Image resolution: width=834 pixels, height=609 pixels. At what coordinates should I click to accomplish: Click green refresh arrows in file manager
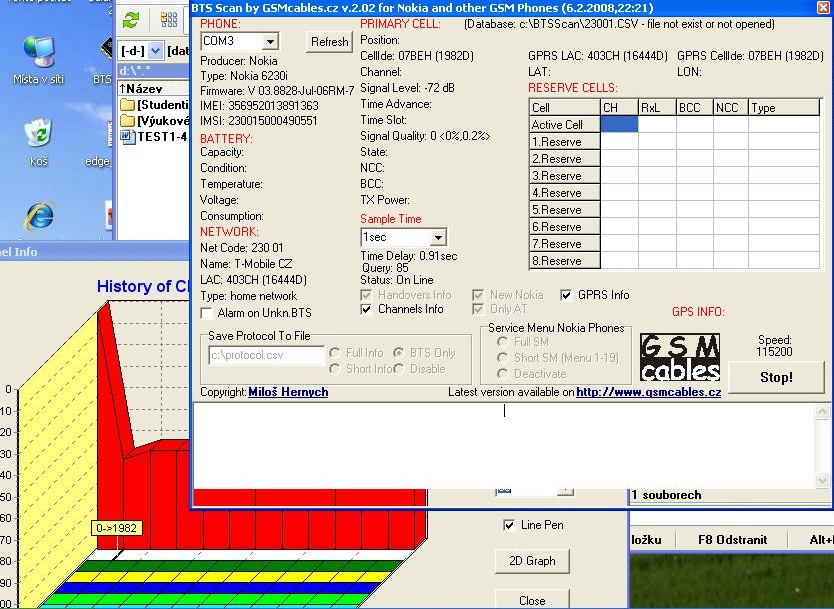(x=131, y=20)
